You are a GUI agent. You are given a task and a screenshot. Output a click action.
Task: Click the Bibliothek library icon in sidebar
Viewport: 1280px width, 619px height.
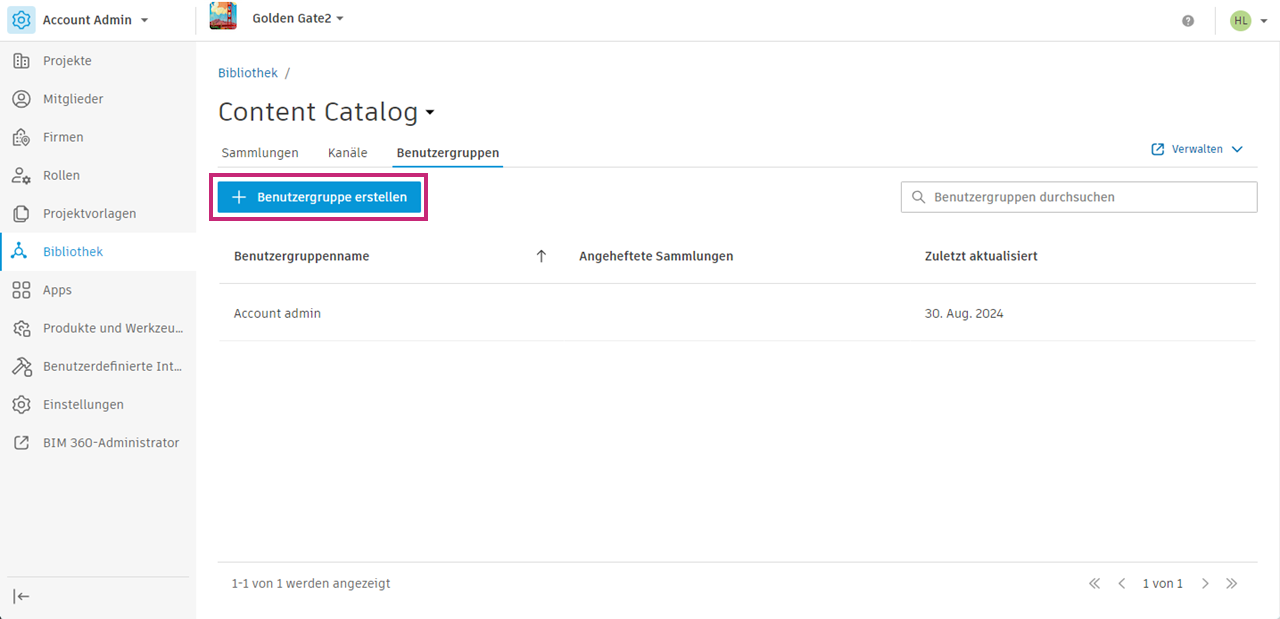click(x=21, y=252)
